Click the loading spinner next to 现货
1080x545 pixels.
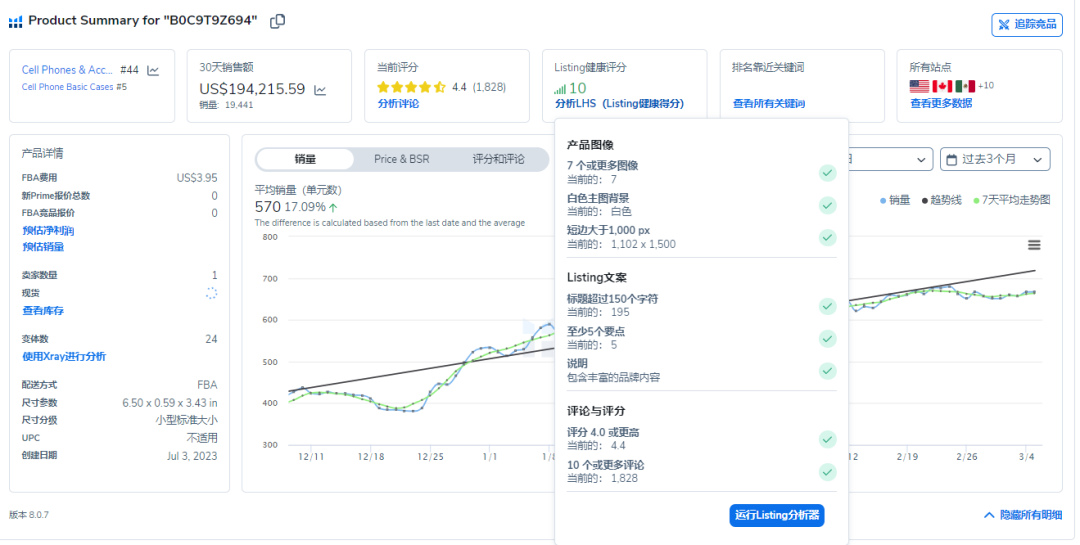click(x=211, y=294)
